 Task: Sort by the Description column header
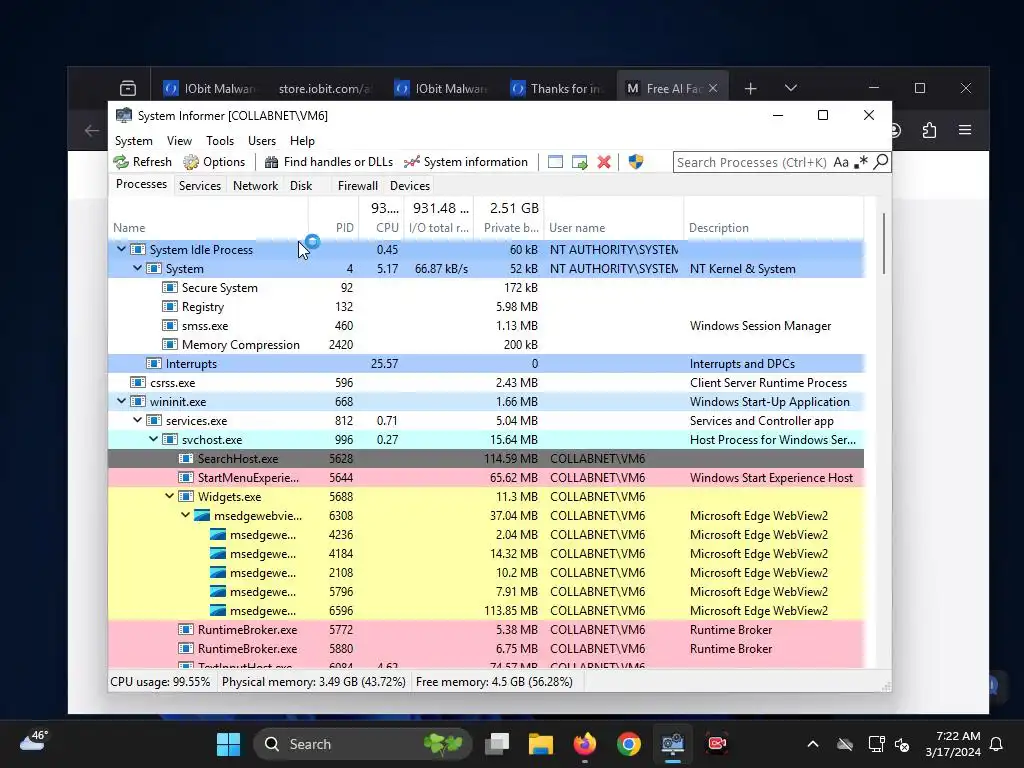(774, 228)
